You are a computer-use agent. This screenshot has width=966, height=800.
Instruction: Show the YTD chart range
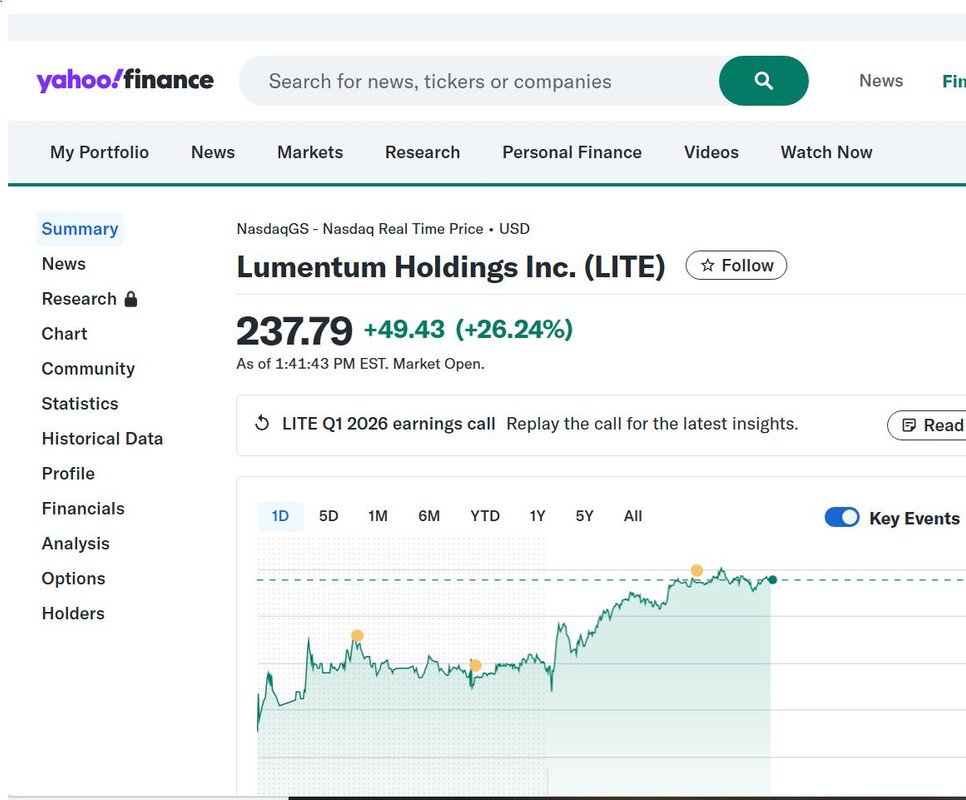tap(485, 516)
